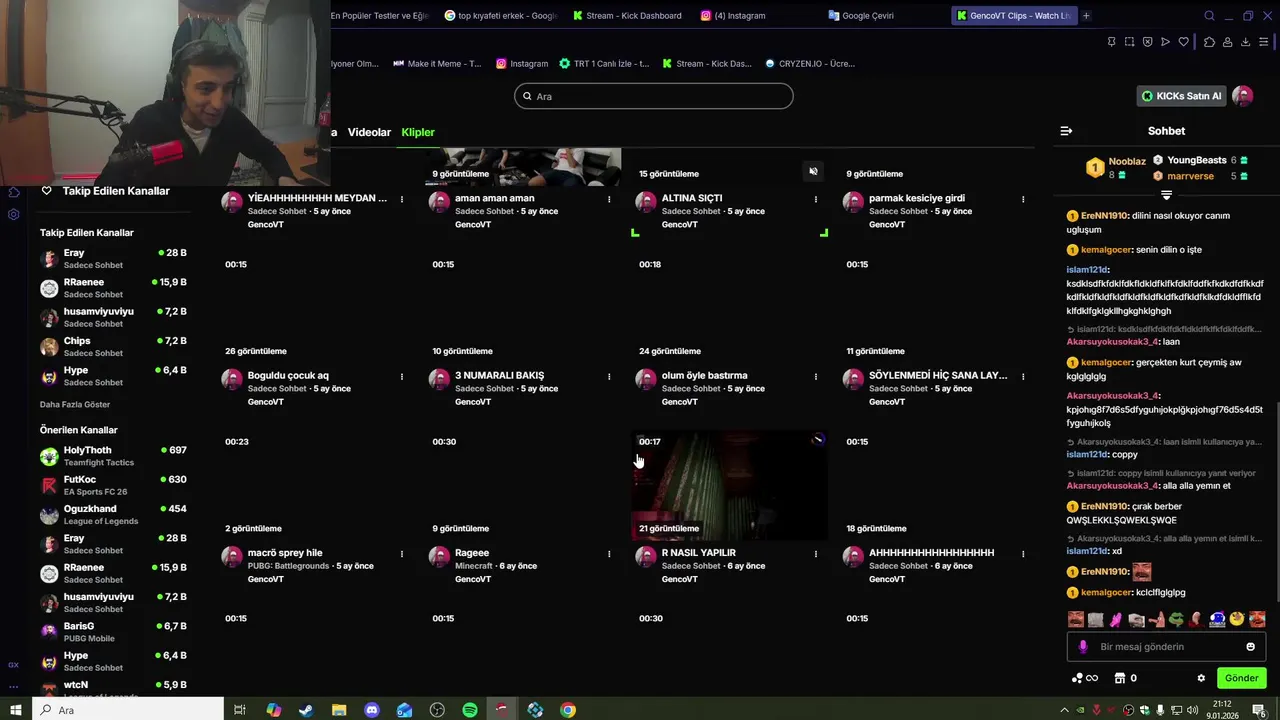This screenshot has width=1280, height=720.
Task: Open FutKoc in recommended channels
Action: point(113,485)
